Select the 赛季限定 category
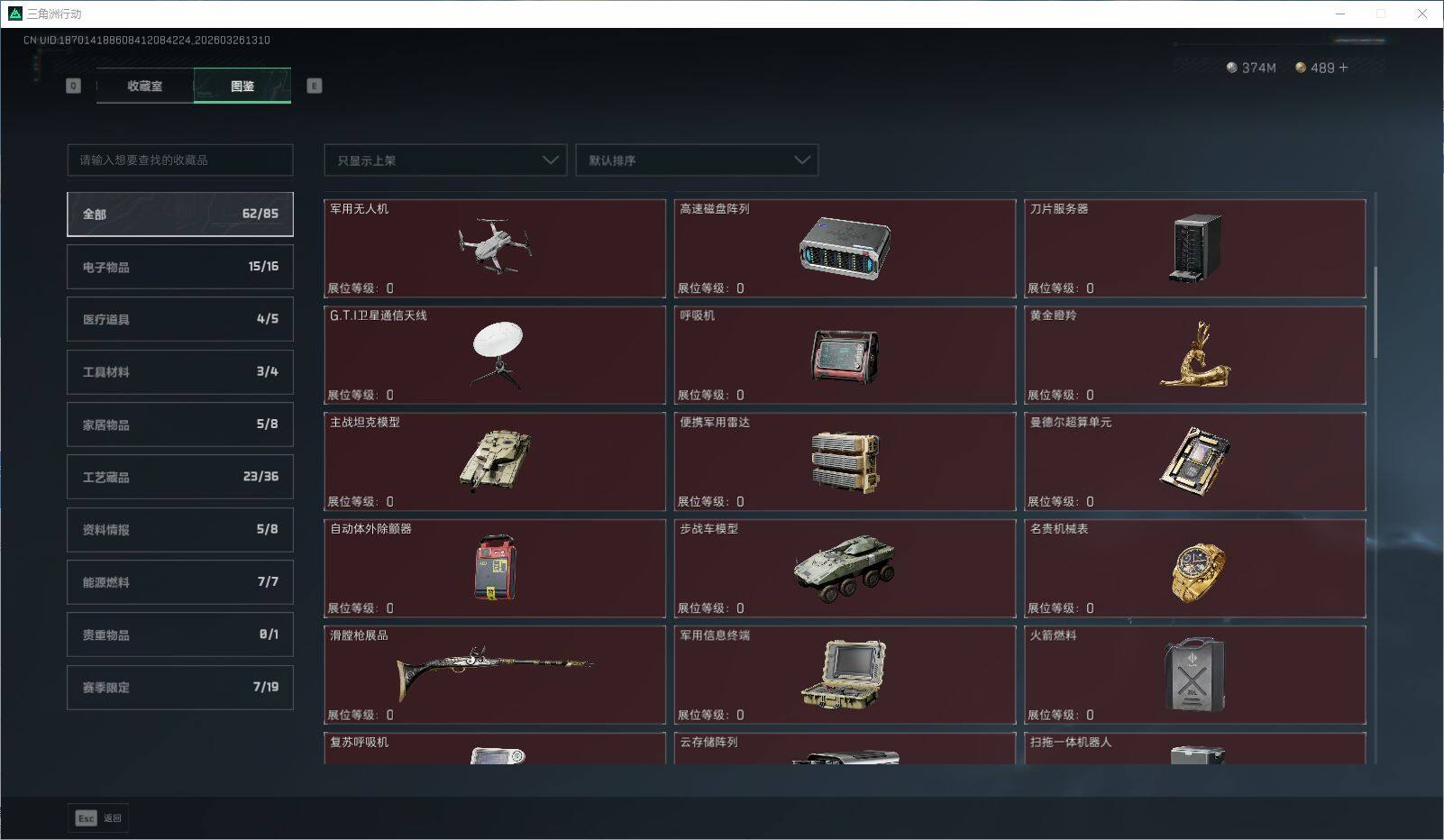Viewport: 1444px width, 840px height. point(179,687)
